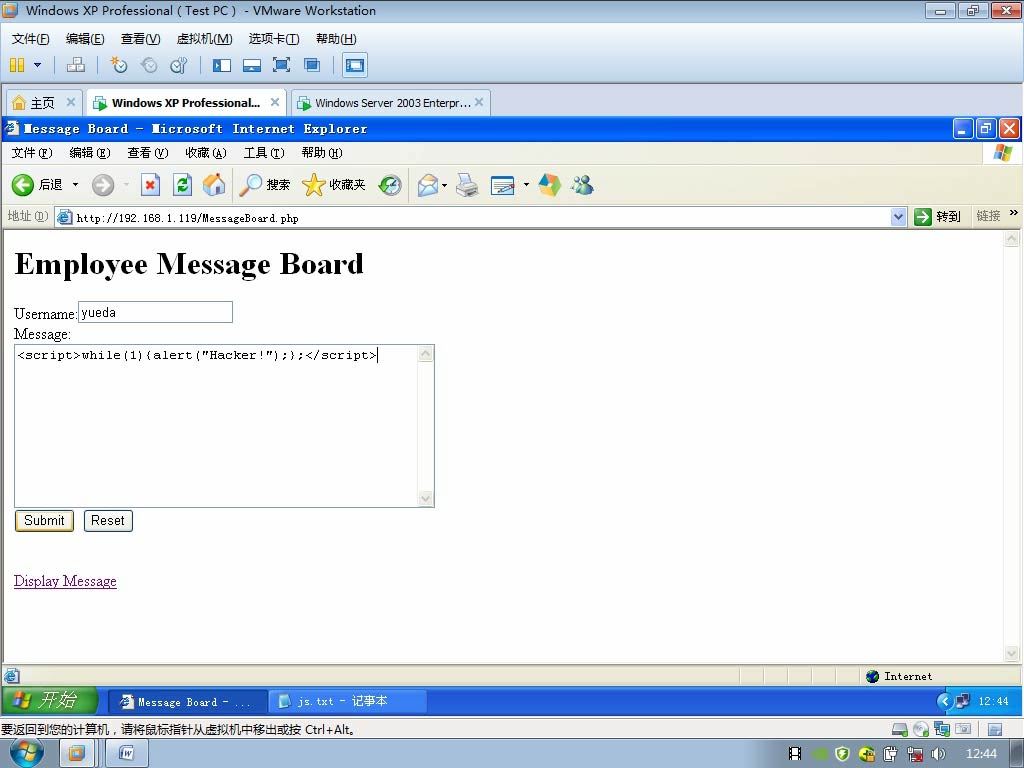Revert to VMware snapshot icon

click(149, 65)
